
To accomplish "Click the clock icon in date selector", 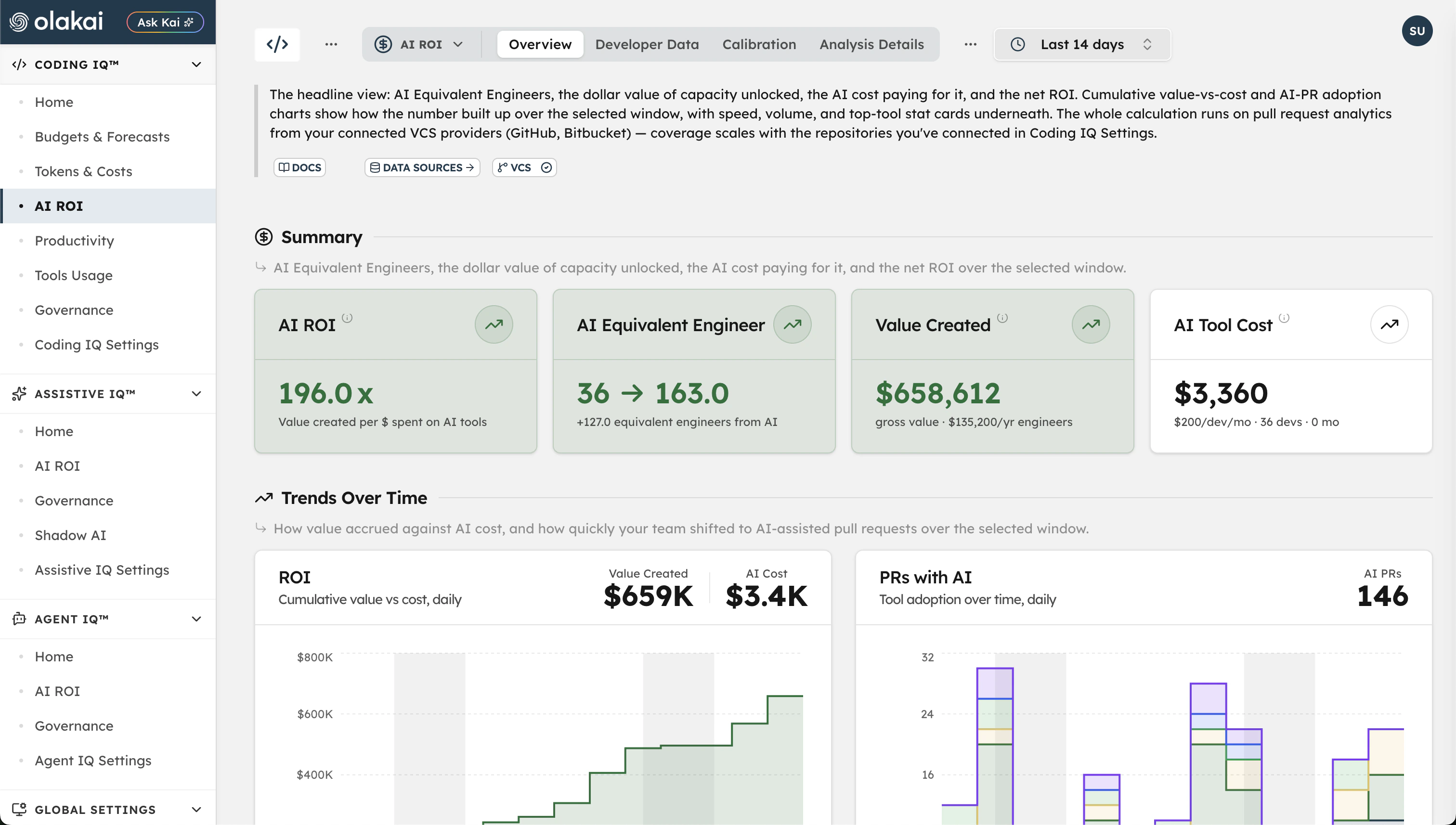I will (1017, 44).
